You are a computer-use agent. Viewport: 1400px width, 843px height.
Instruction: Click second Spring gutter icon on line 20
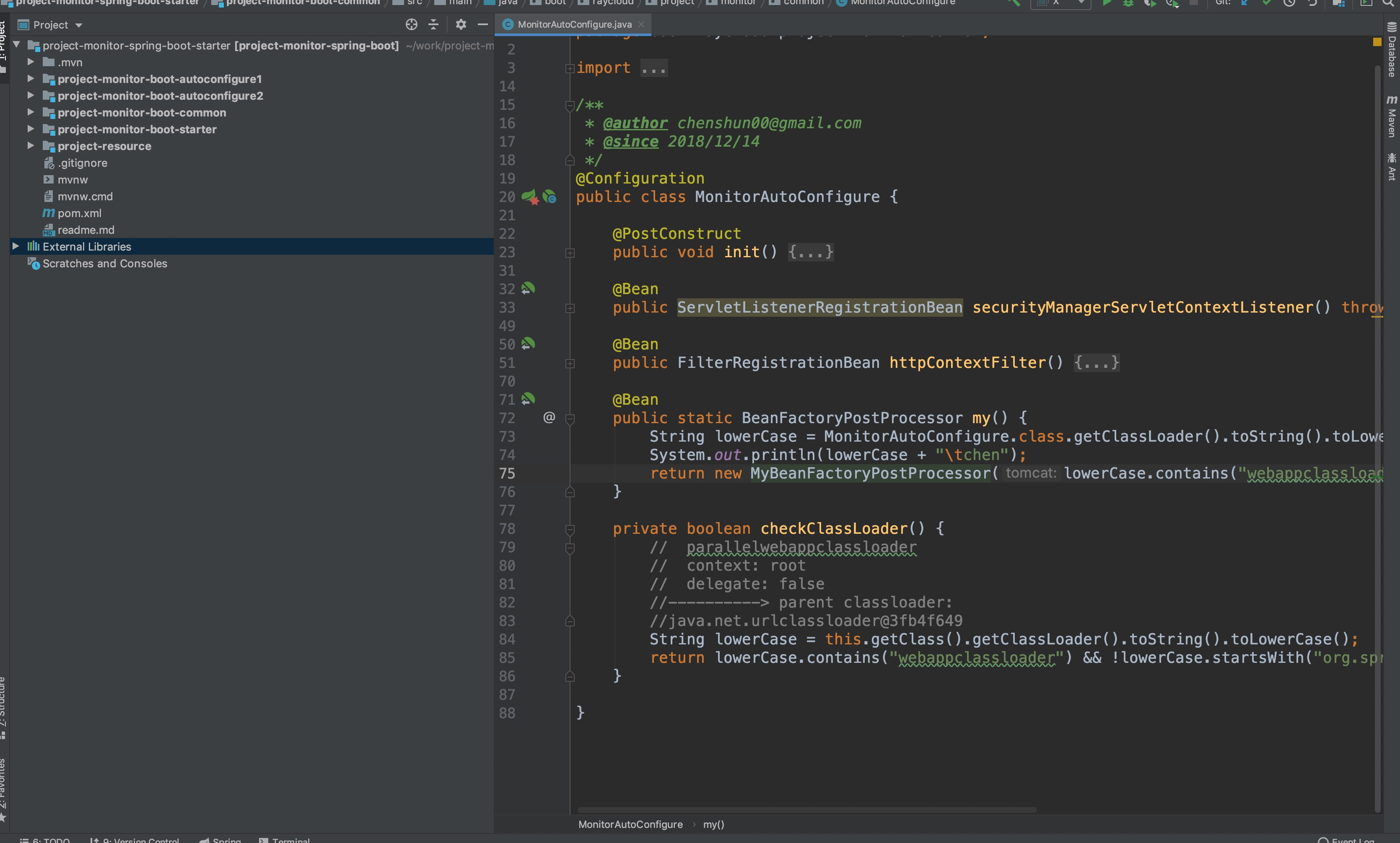pos(550,197)
